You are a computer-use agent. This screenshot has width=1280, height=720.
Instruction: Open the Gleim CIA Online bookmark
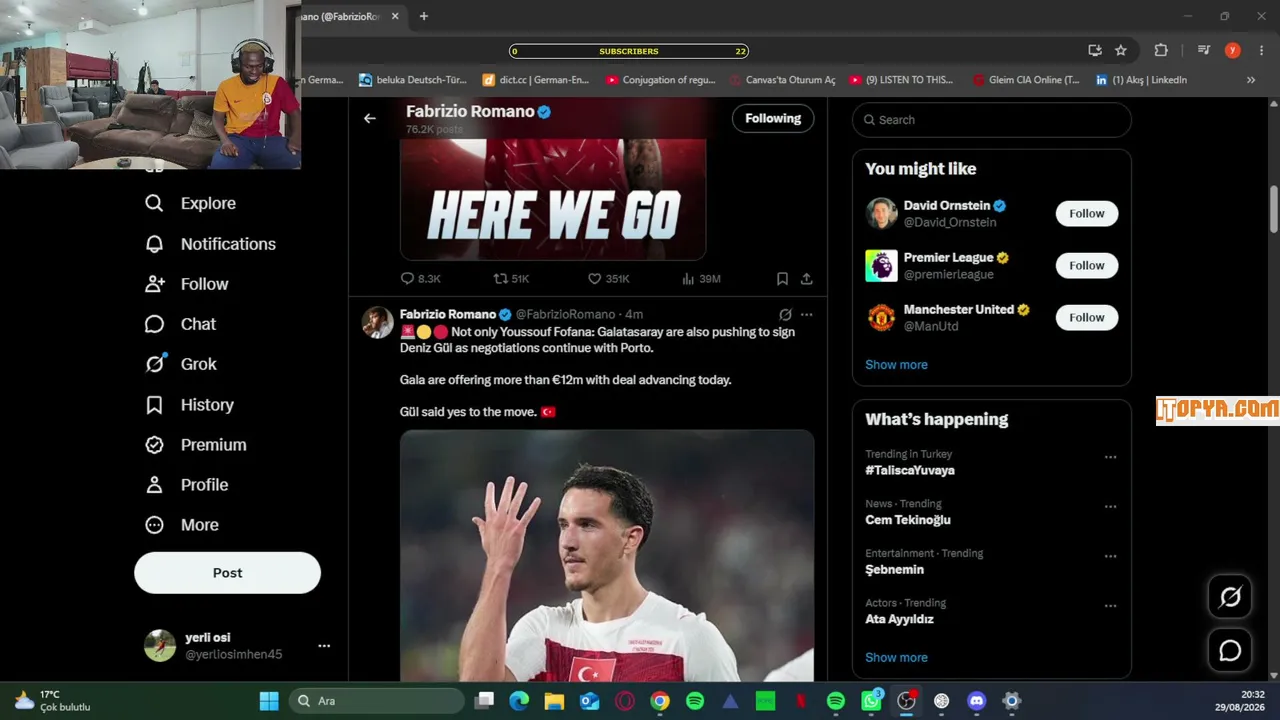pyautogui.click(x=1026, y=80)
